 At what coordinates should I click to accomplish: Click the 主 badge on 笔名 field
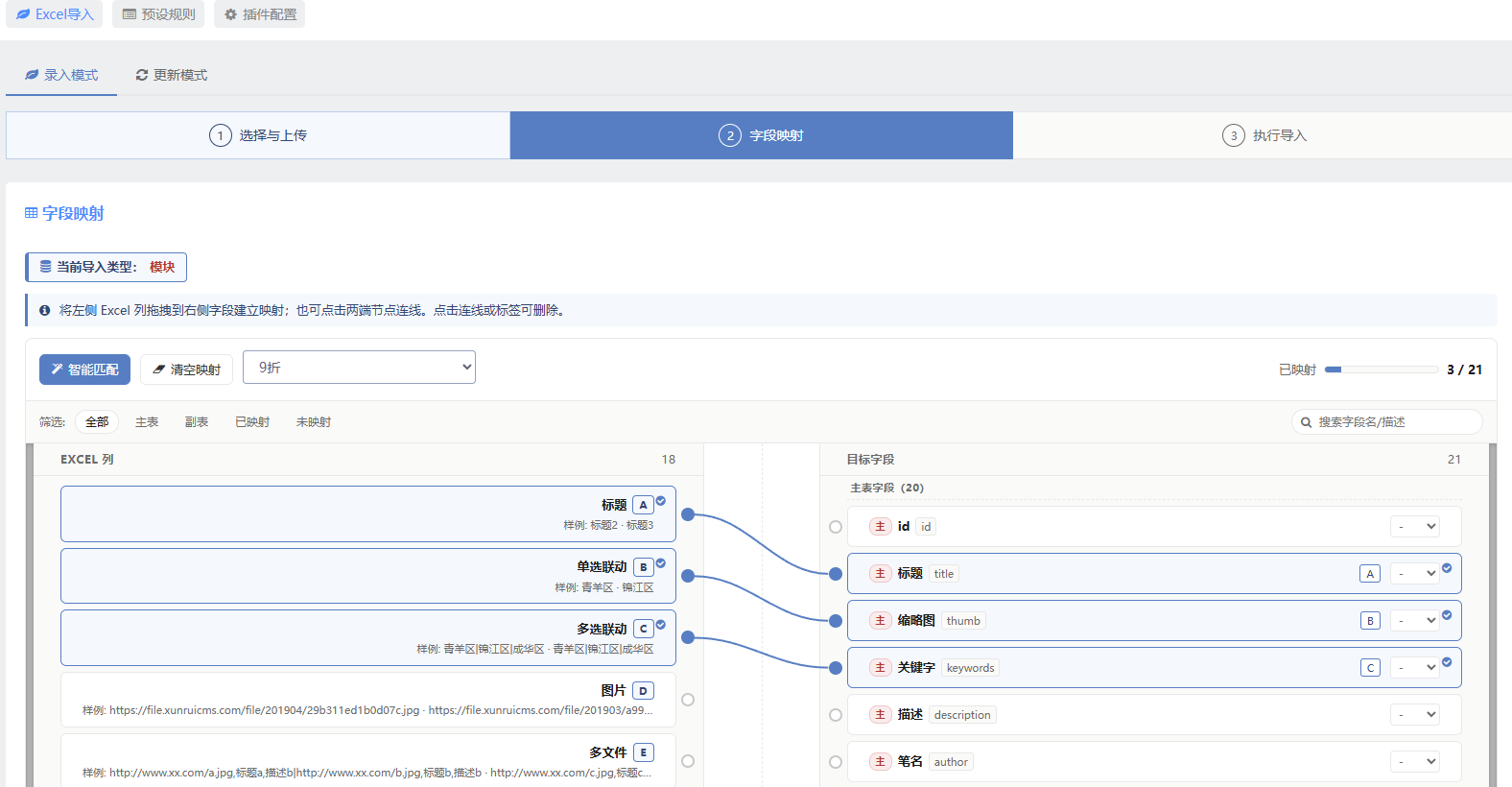click(881, 762)
